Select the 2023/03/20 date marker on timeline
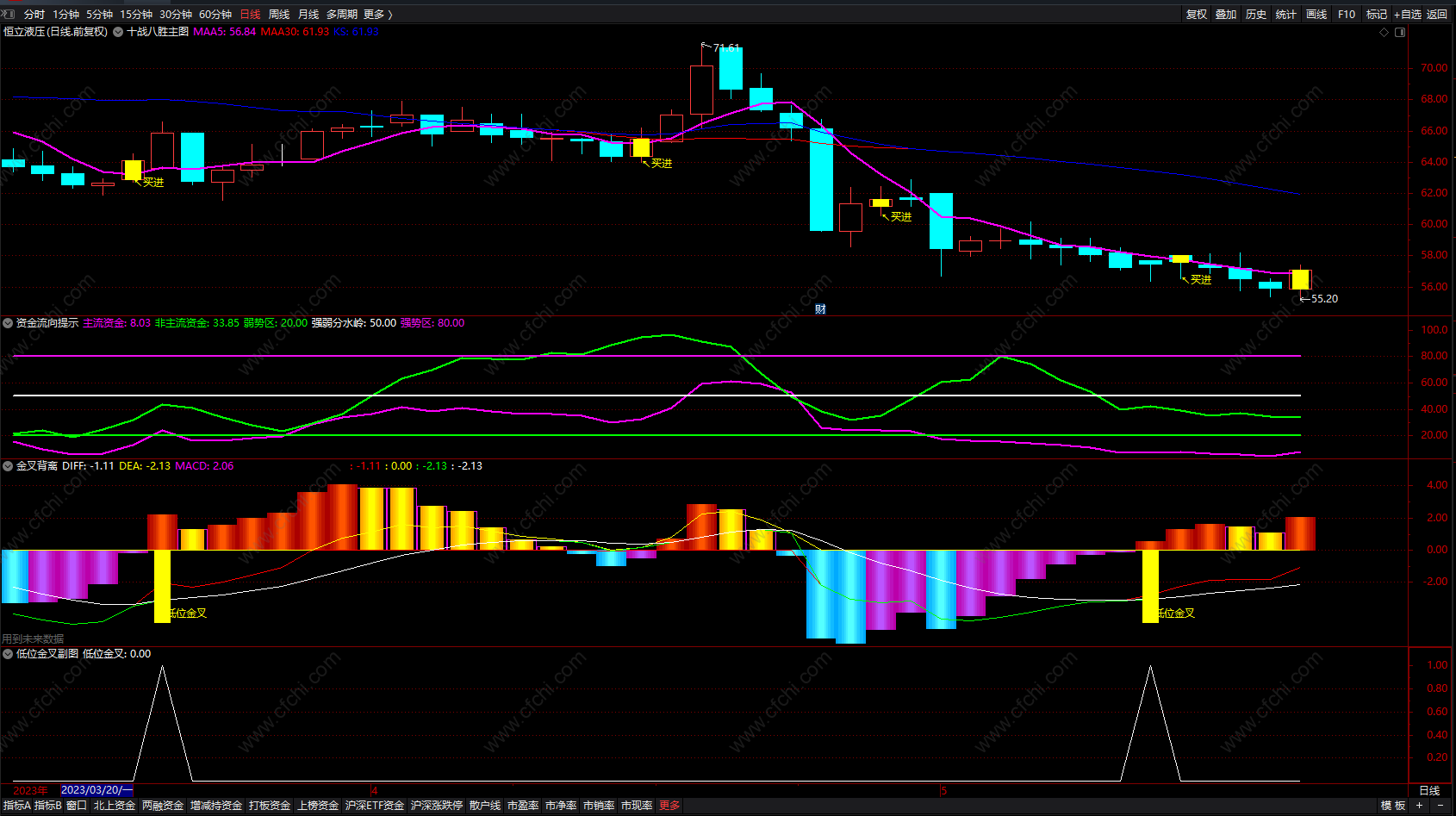 click(96, 790)
